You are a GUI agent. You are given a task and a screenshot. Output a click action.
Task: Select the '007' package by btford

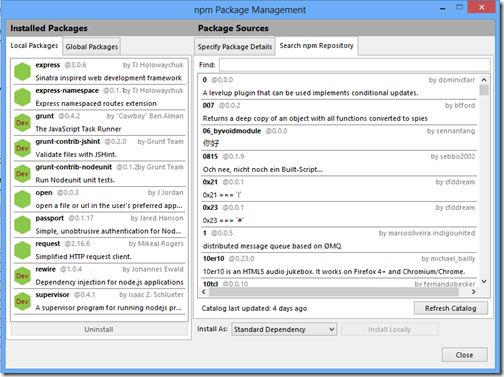click(x=339, y=112)
